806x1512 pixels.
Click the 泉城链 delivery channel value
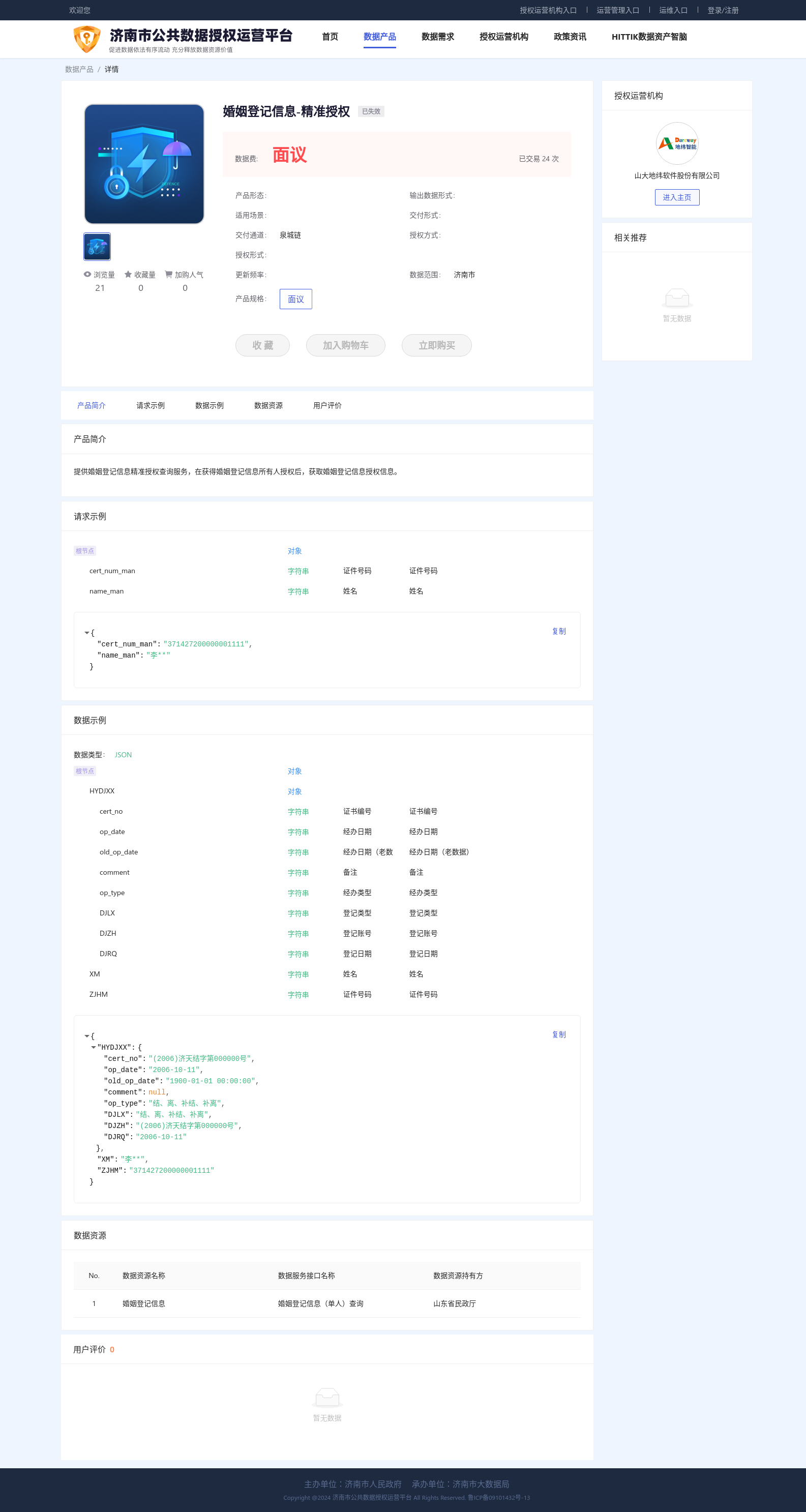click(290, 235)
